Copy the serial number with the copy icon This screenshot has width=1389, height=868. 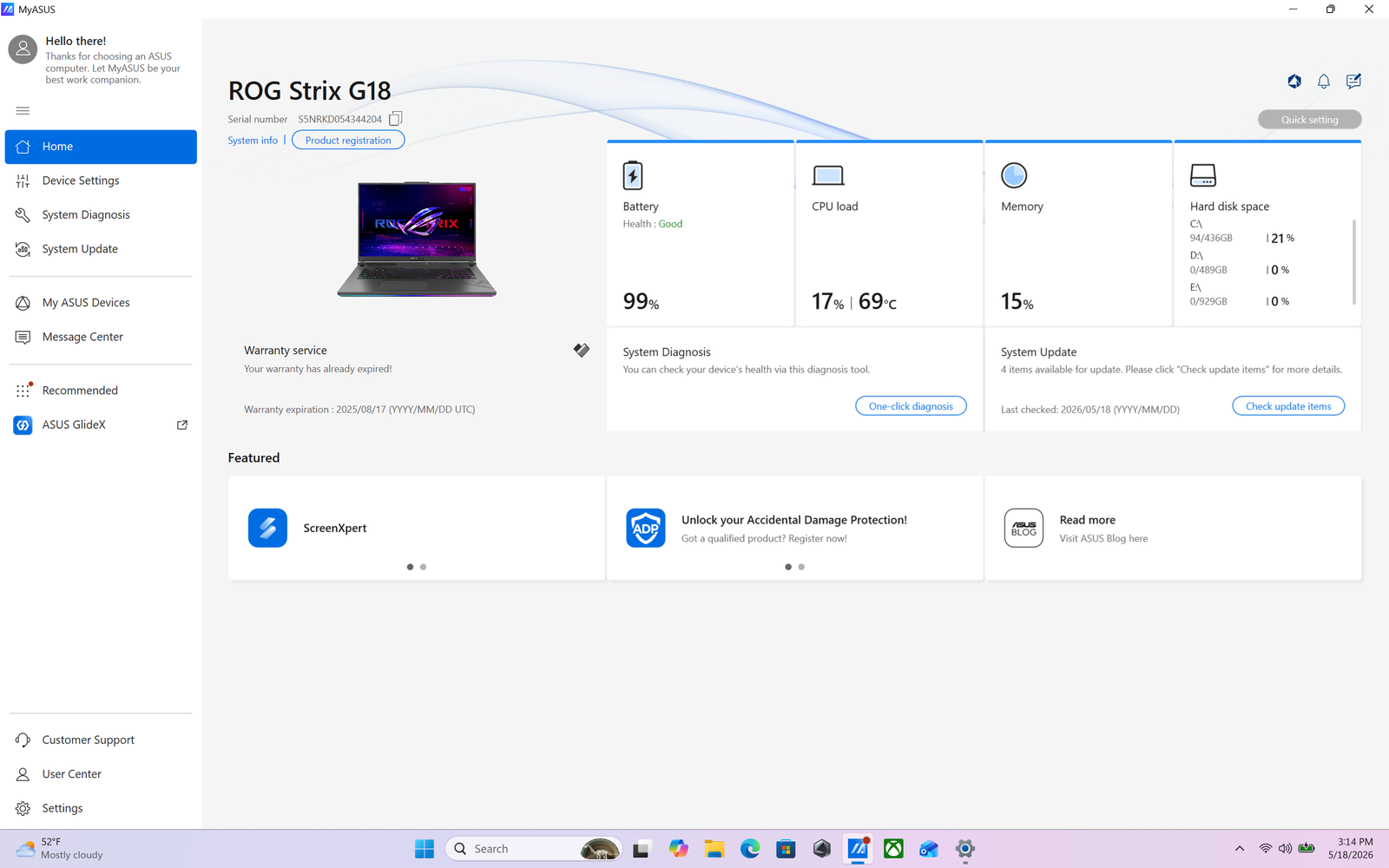395,119
